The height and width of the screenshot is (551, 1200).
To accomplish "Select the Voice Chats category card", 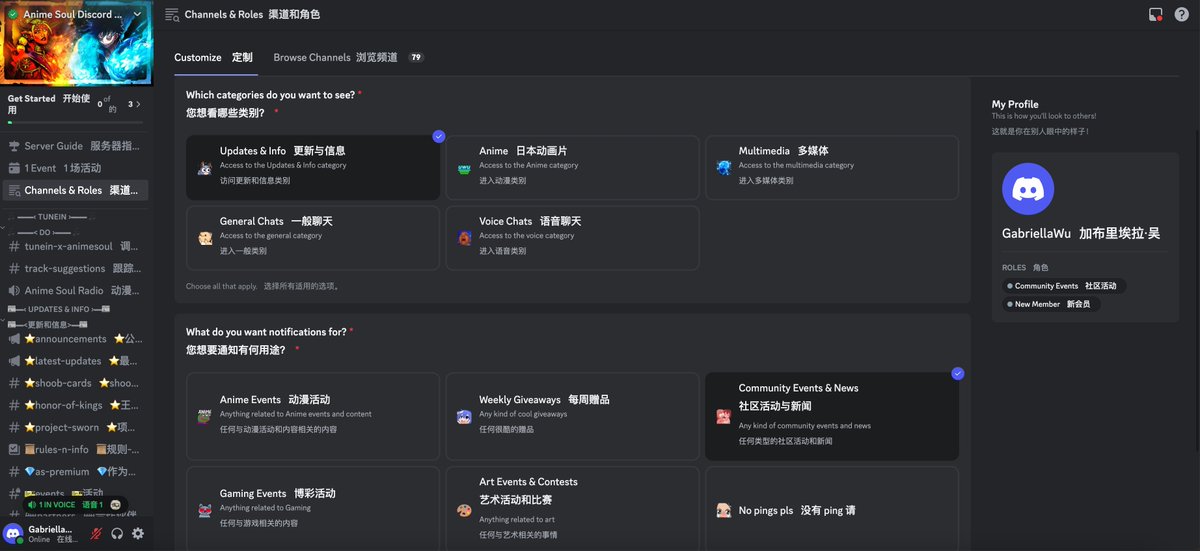I will [x=572, y=238].
